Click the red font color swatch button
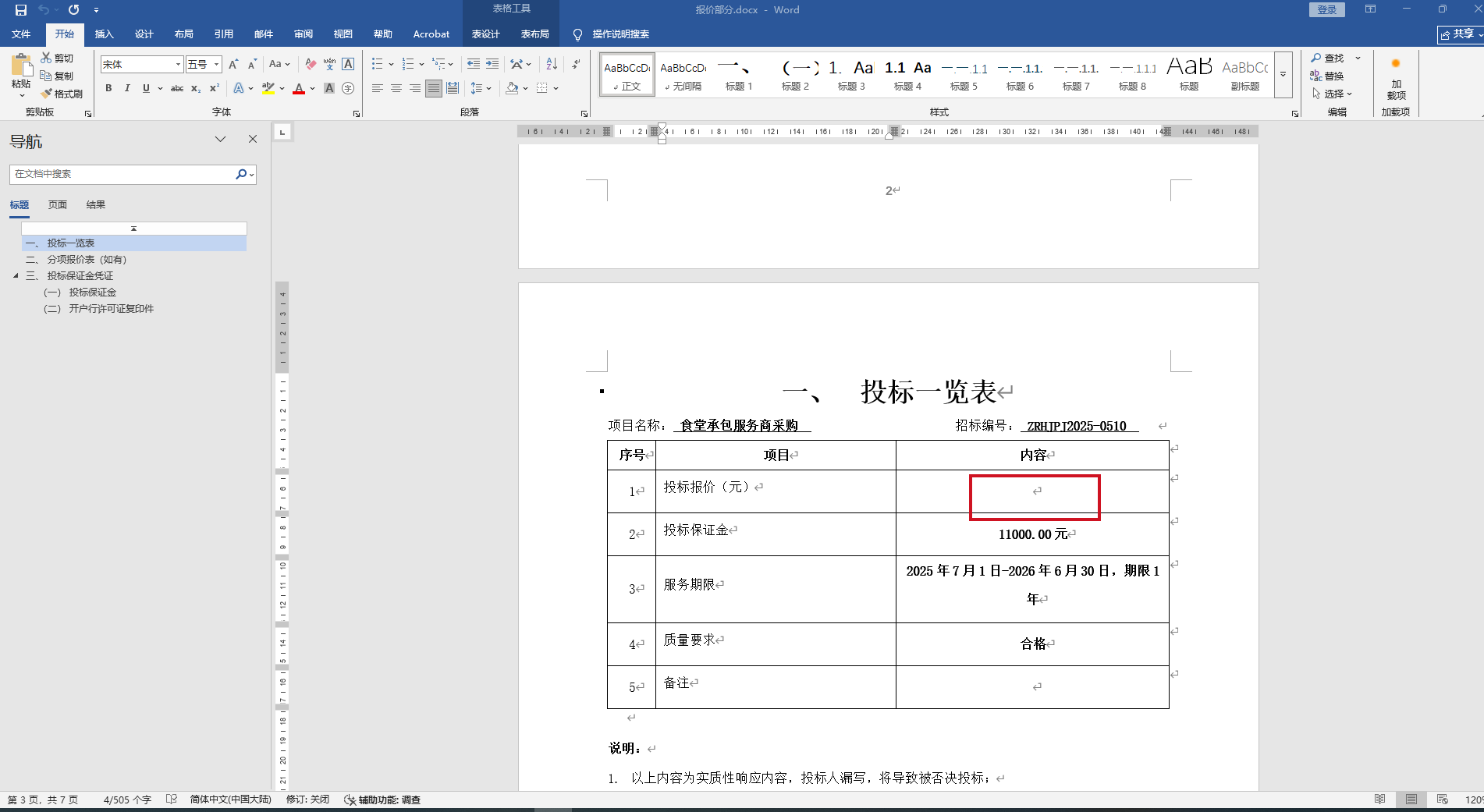 tap(299, 88)
